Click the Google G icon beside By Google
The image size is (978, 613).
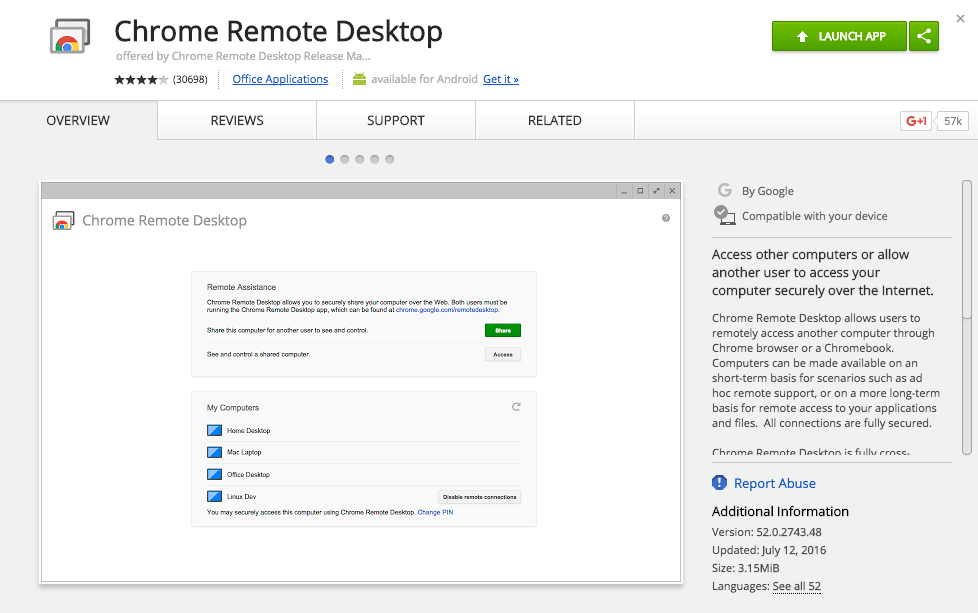tap(724, 190)
